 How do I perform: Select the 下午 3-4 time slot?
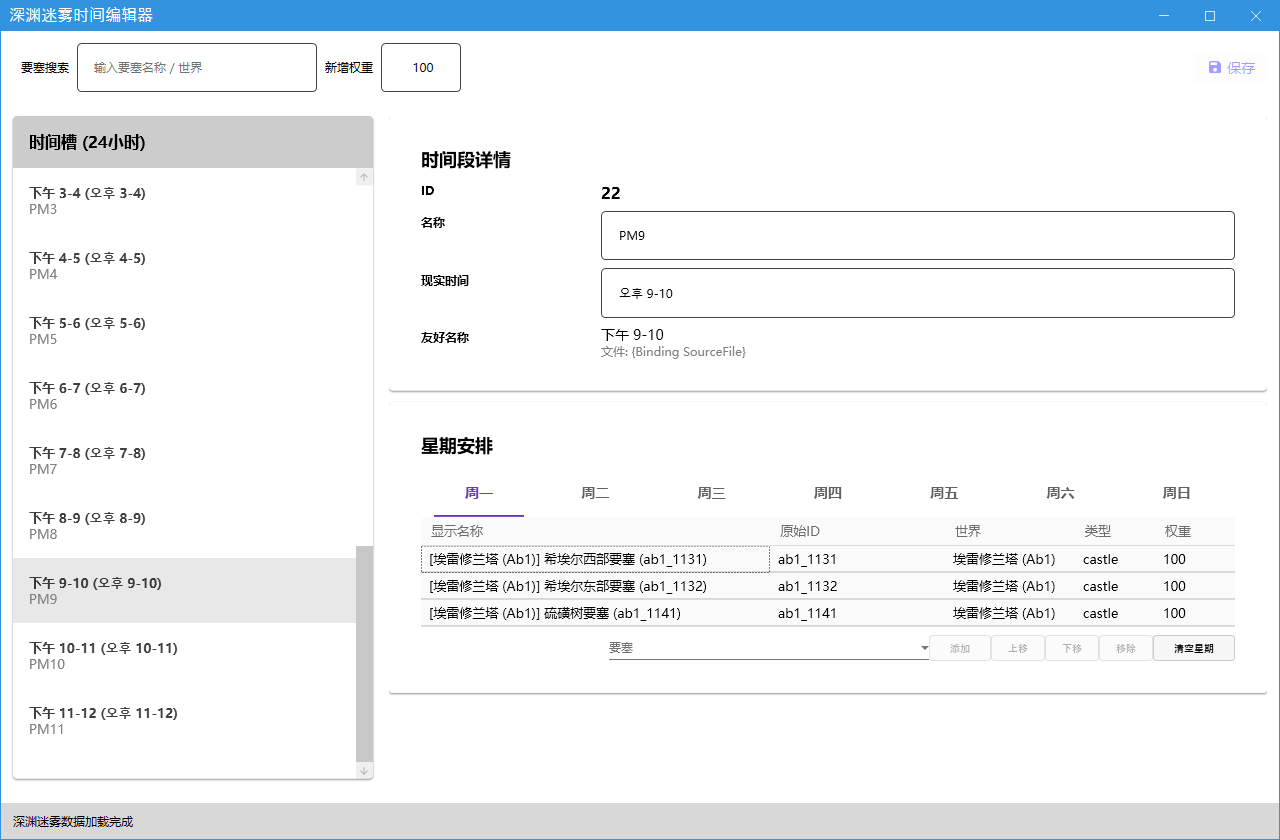click(184, 201)
